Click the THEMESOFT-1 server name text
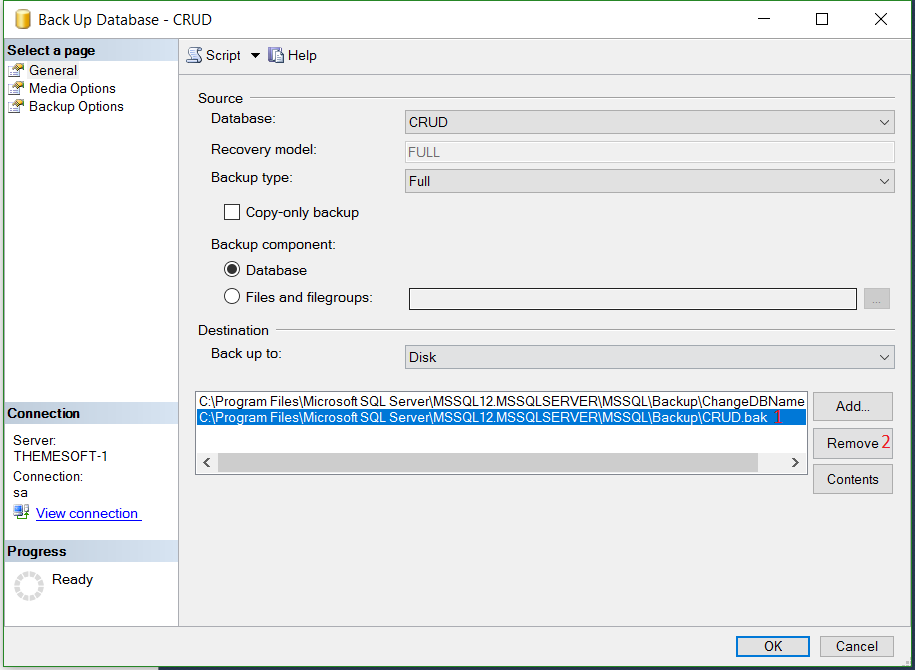 point(61,456)
